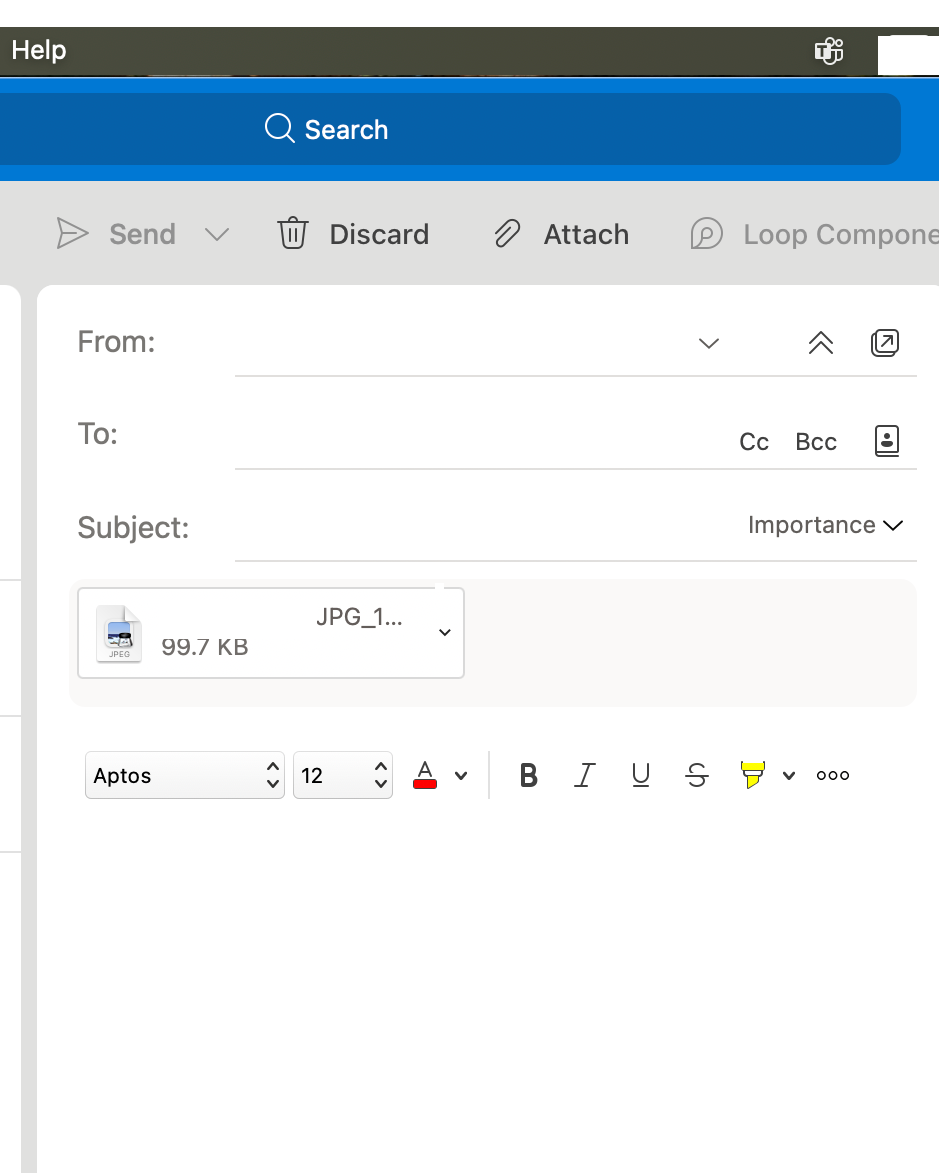This screenshot has height=1173, width=939.
Task: Click into the message body area
Action: [488, 987]
